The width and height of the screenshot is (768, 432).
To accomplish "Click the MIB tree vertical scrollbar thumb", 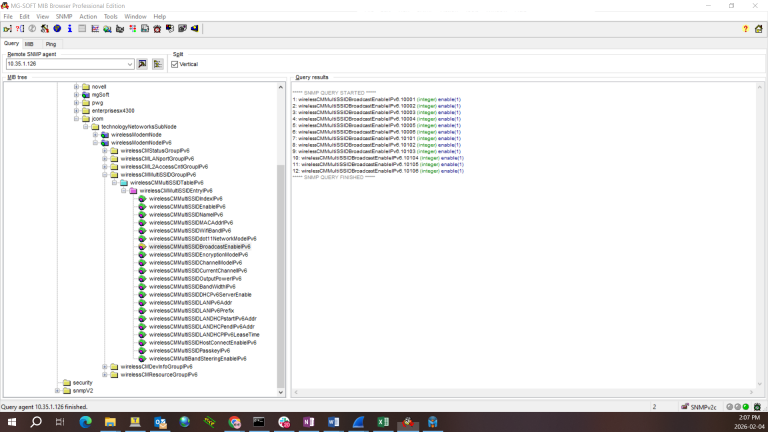I will coord(281,274).
